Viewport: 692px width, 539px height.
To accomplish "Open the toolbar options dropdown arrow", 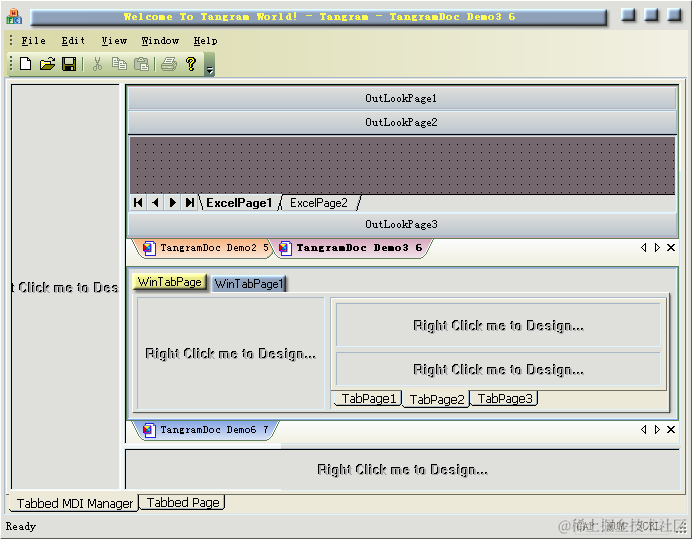I will pos(210,65).
